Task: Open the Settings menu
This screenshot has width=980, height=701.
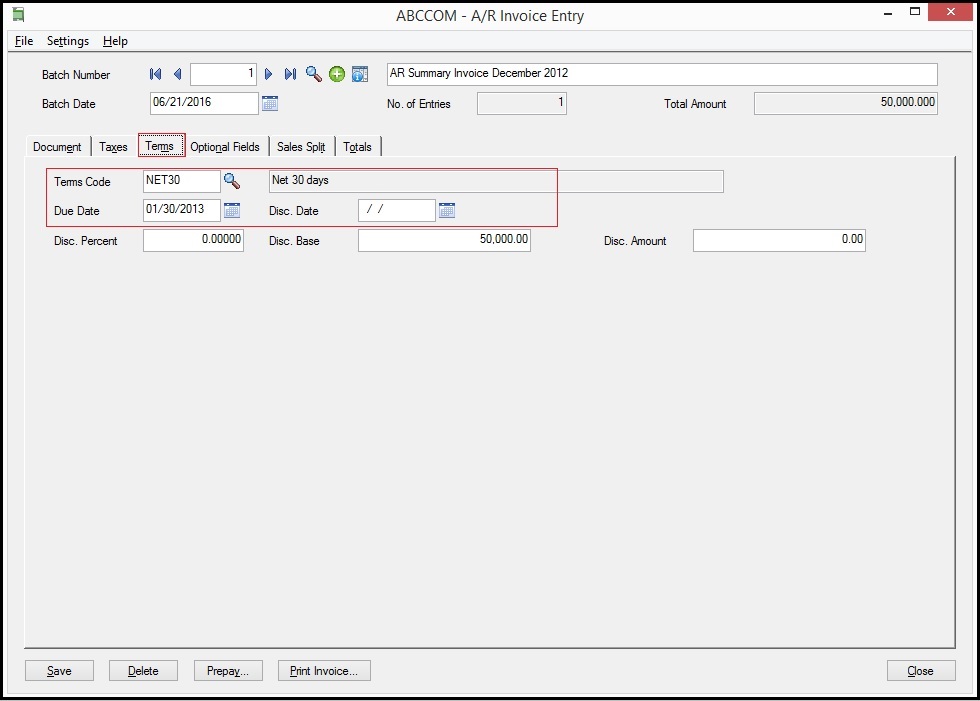Action: pyautogui.click(x=68, y=41)
